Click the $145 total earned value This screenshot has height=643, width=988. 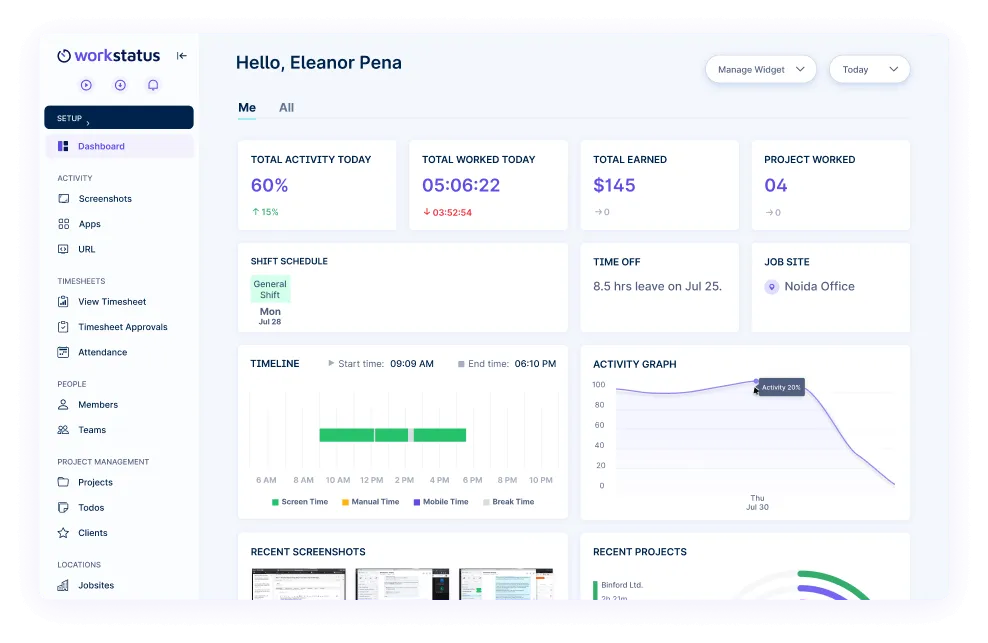pyautogui.click(x=614, y=185)
